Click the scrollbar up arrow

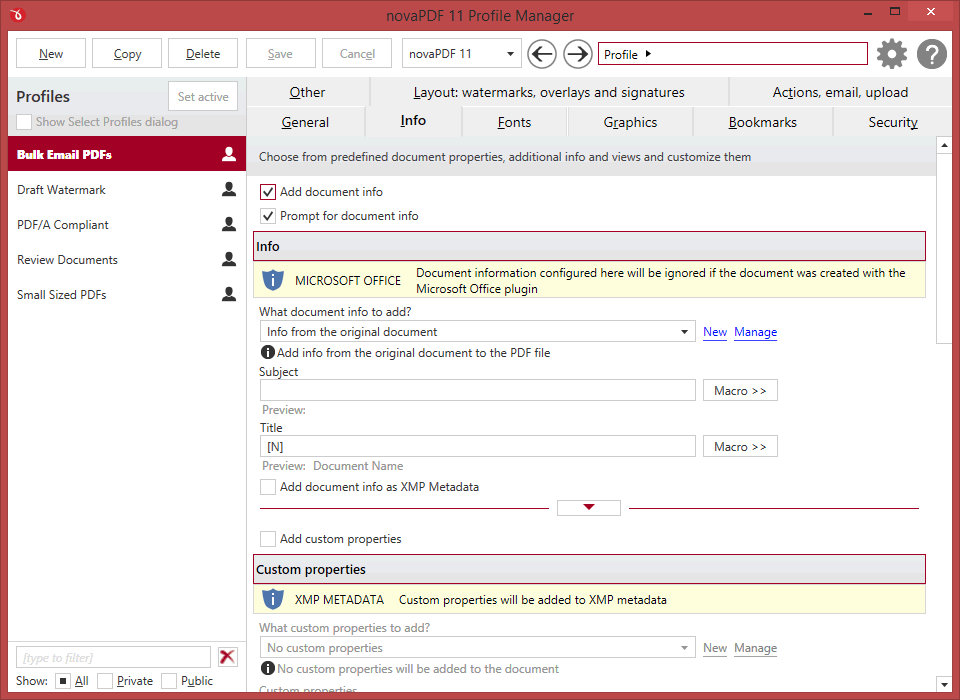tap(944, 145)
